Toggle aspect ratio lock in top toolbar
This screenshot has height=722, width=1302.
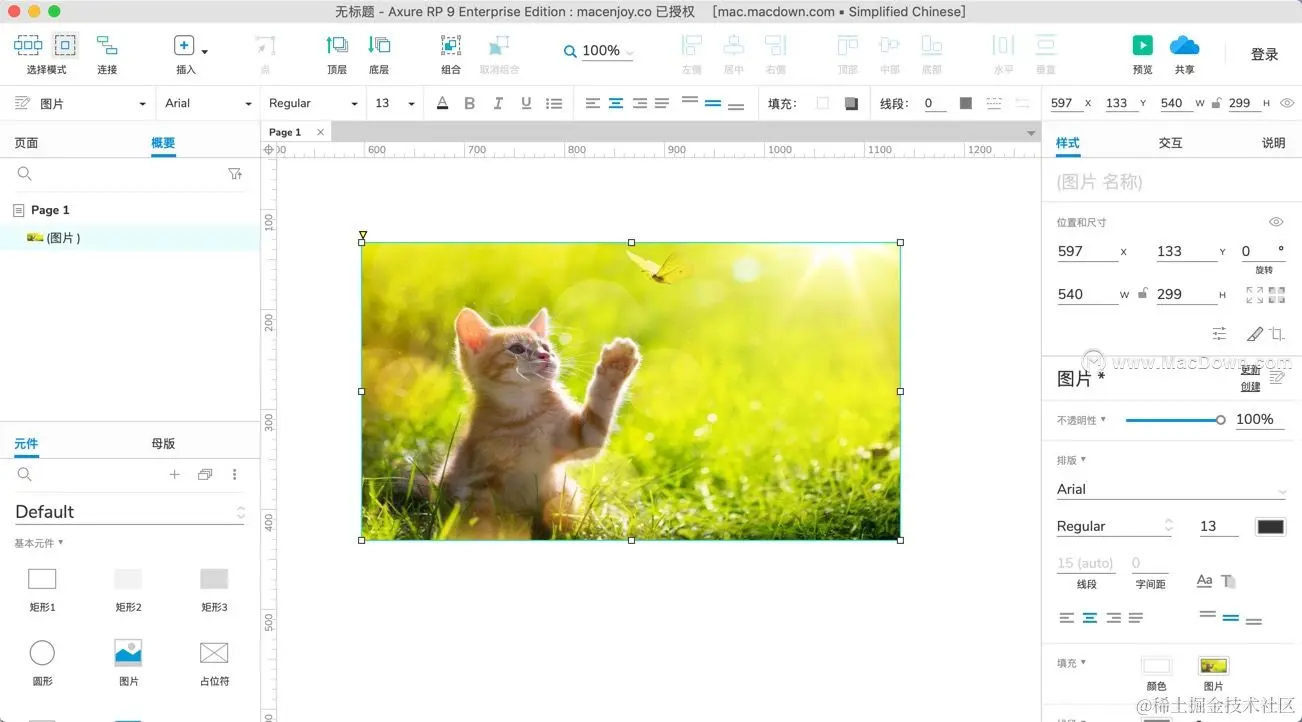(1215, 103)
